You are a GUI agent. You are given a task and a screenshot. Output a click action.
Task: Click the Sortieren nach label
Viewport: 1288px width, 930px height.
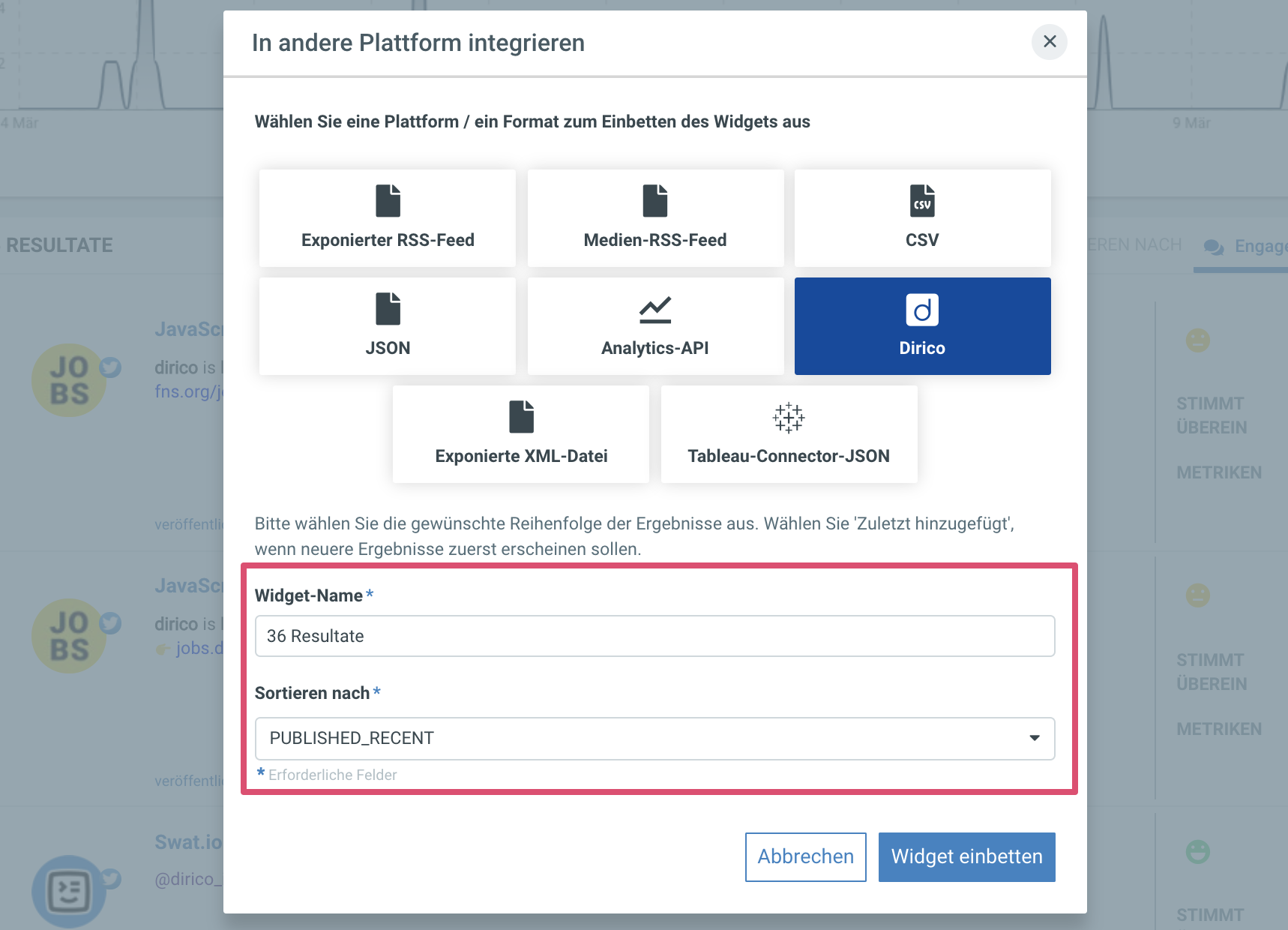313,693
